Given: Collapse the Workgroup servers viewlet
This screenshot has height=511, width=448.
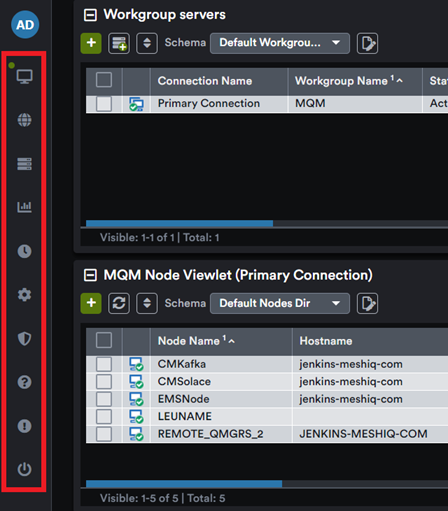Looking at the screenshot, I should point(90,15).
